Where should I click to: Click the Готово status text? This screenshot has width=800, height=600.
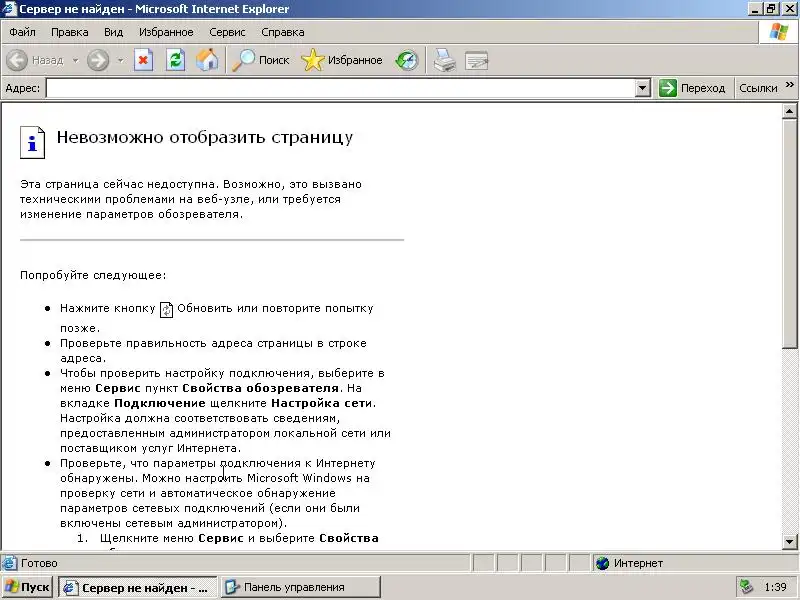pos(39,563)
